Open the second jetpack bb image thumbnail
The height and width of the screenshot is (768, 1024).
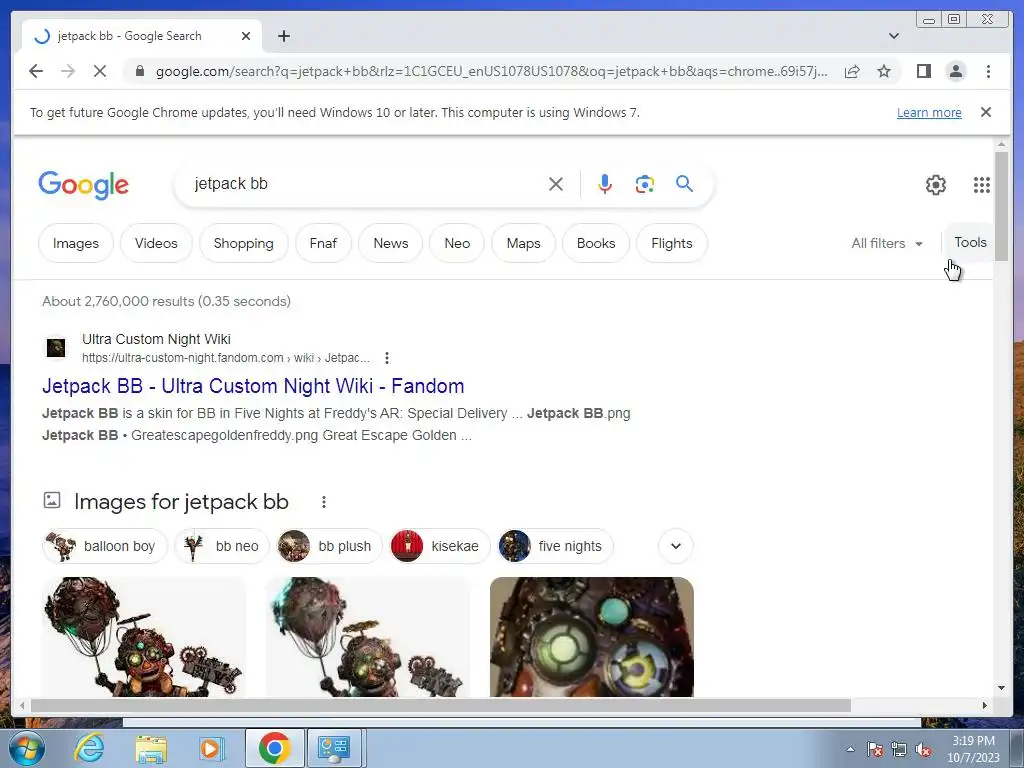click(x=368, y=637)
